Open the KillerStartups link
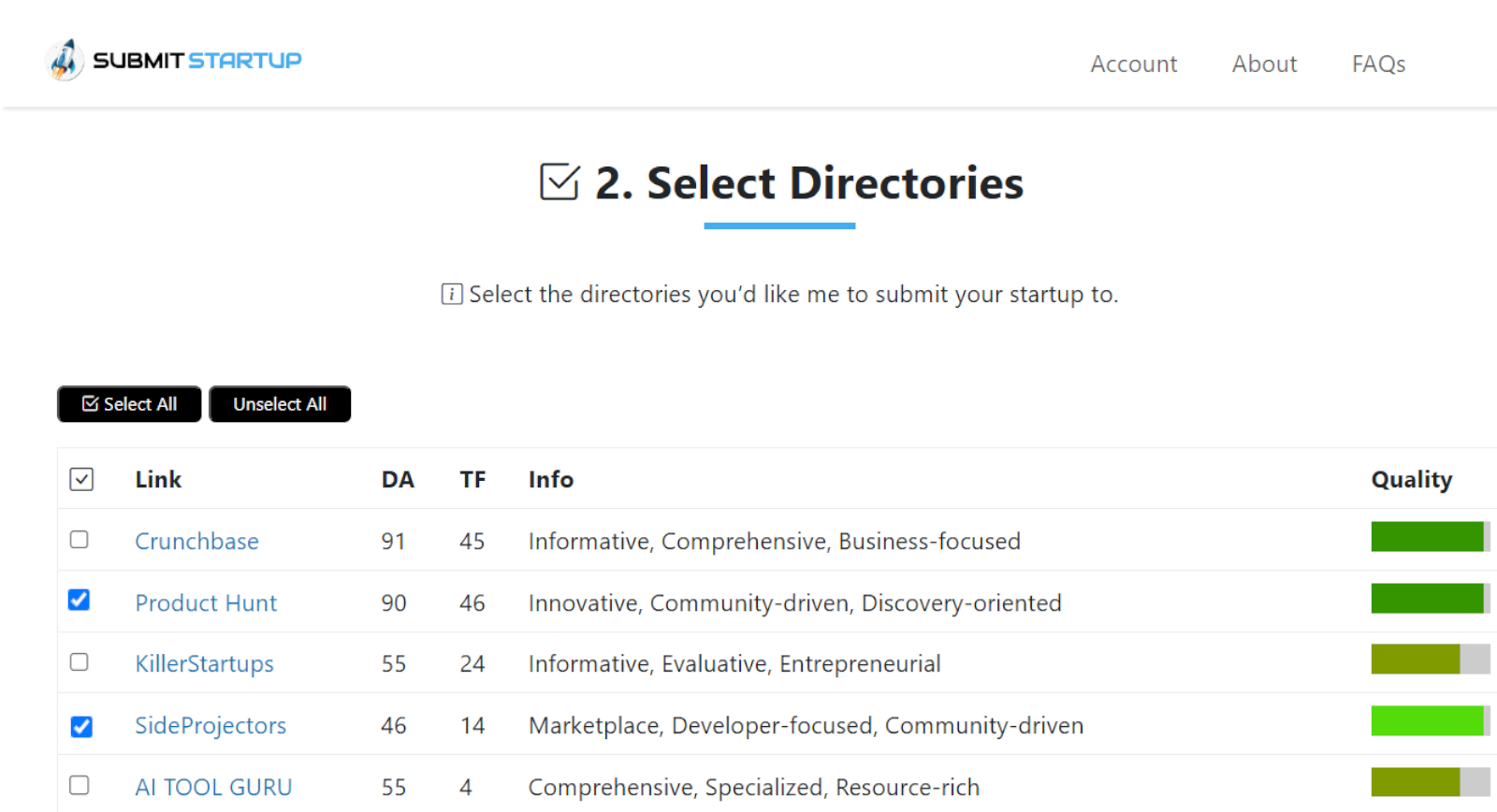1497x812 pixels. [204, 663]
